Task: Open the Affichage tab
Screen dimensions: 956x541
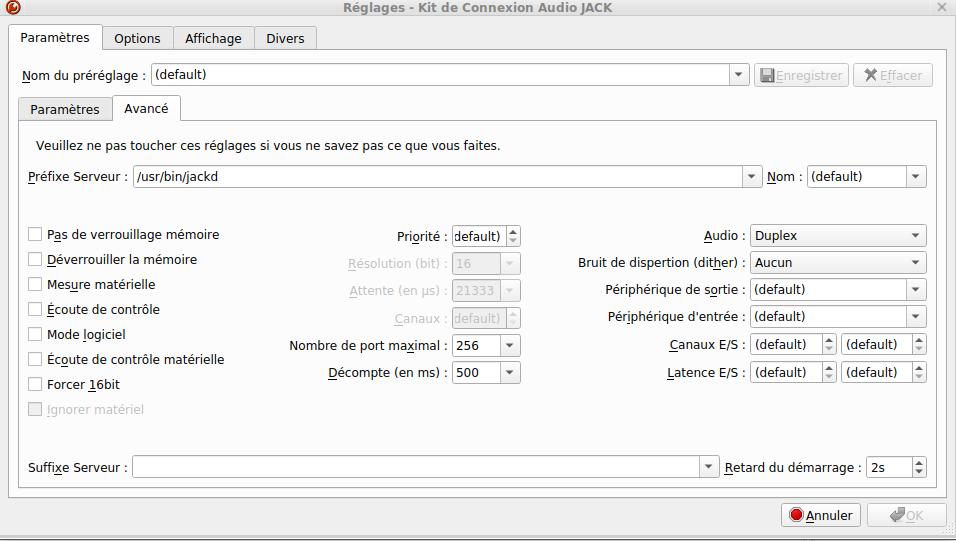Action: [x=213, y=38]
